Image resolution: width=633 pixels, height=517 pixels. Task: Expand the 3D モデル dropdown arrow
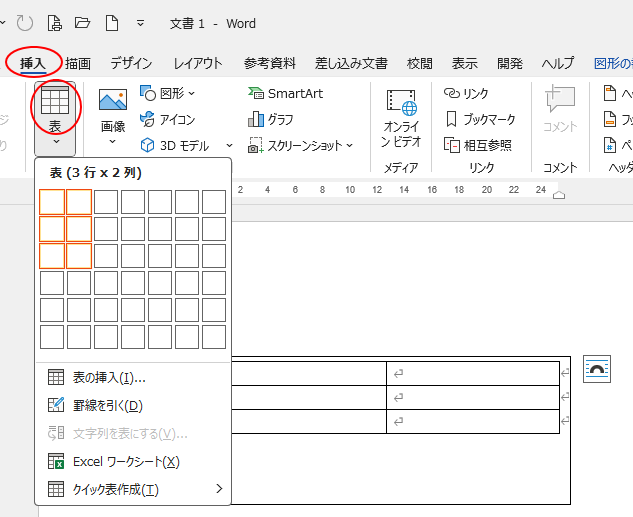point(229,145)
